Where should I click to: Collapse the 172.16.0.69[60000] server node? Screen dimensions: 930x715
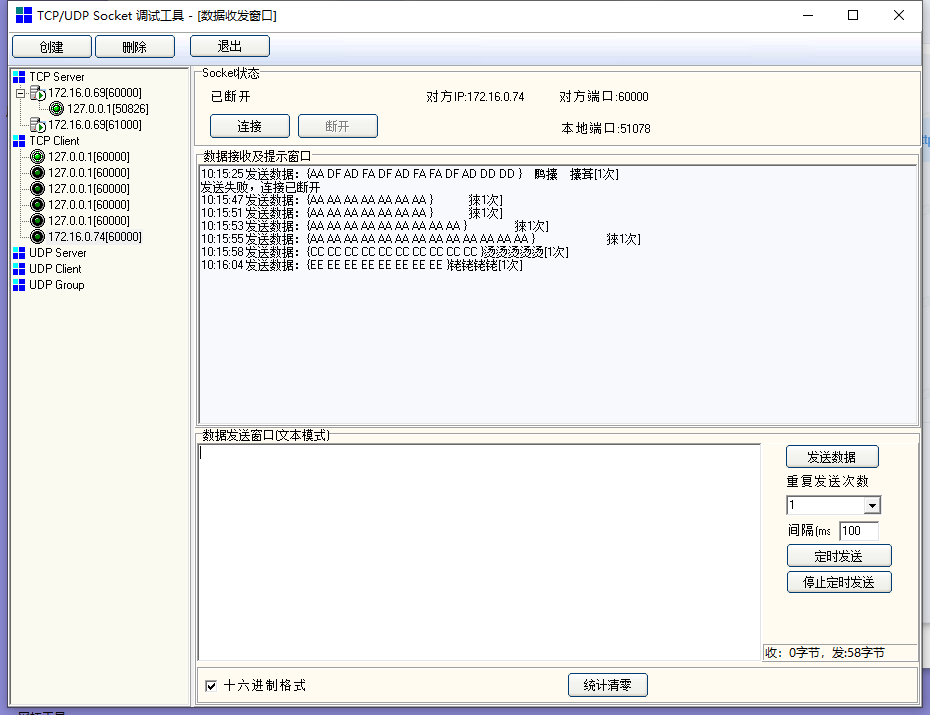(x=20, y=93)
